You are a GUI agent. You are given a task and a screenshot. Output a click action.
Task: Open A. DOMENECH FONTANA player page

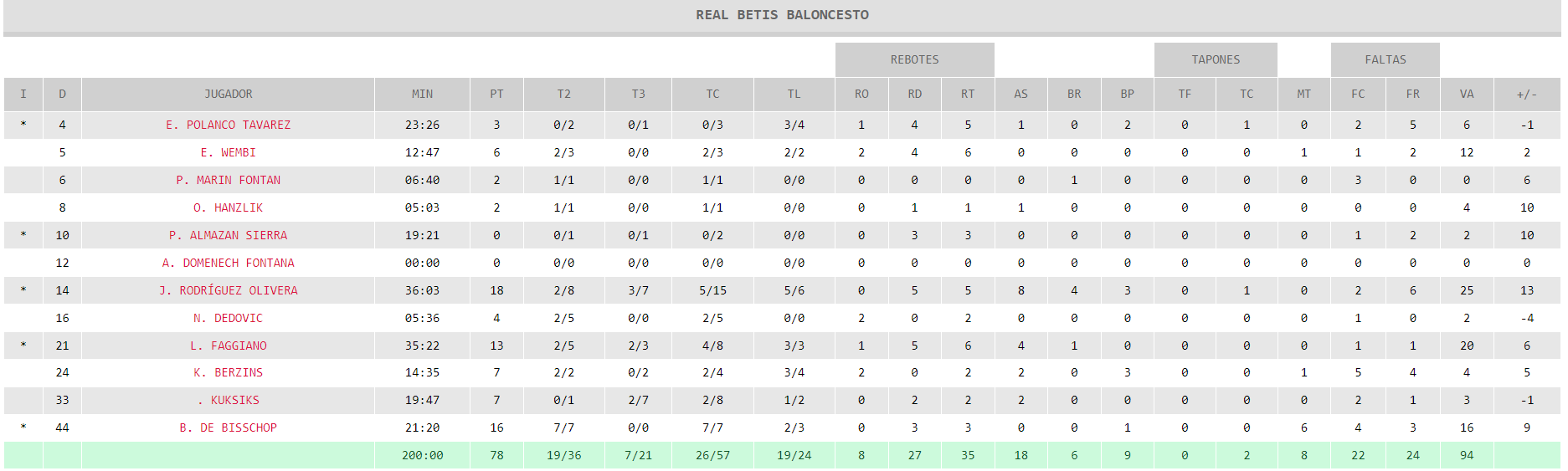[x=228, y=263]
